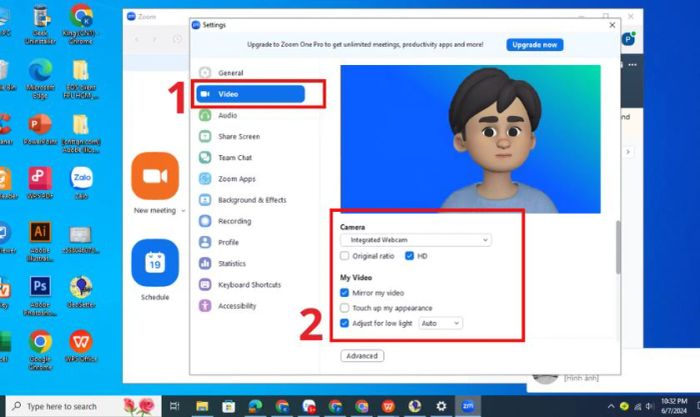Start a New meeting with orange icon
Image resolution: width=700 pixels, height=417 pixels.
click(155, 176)
